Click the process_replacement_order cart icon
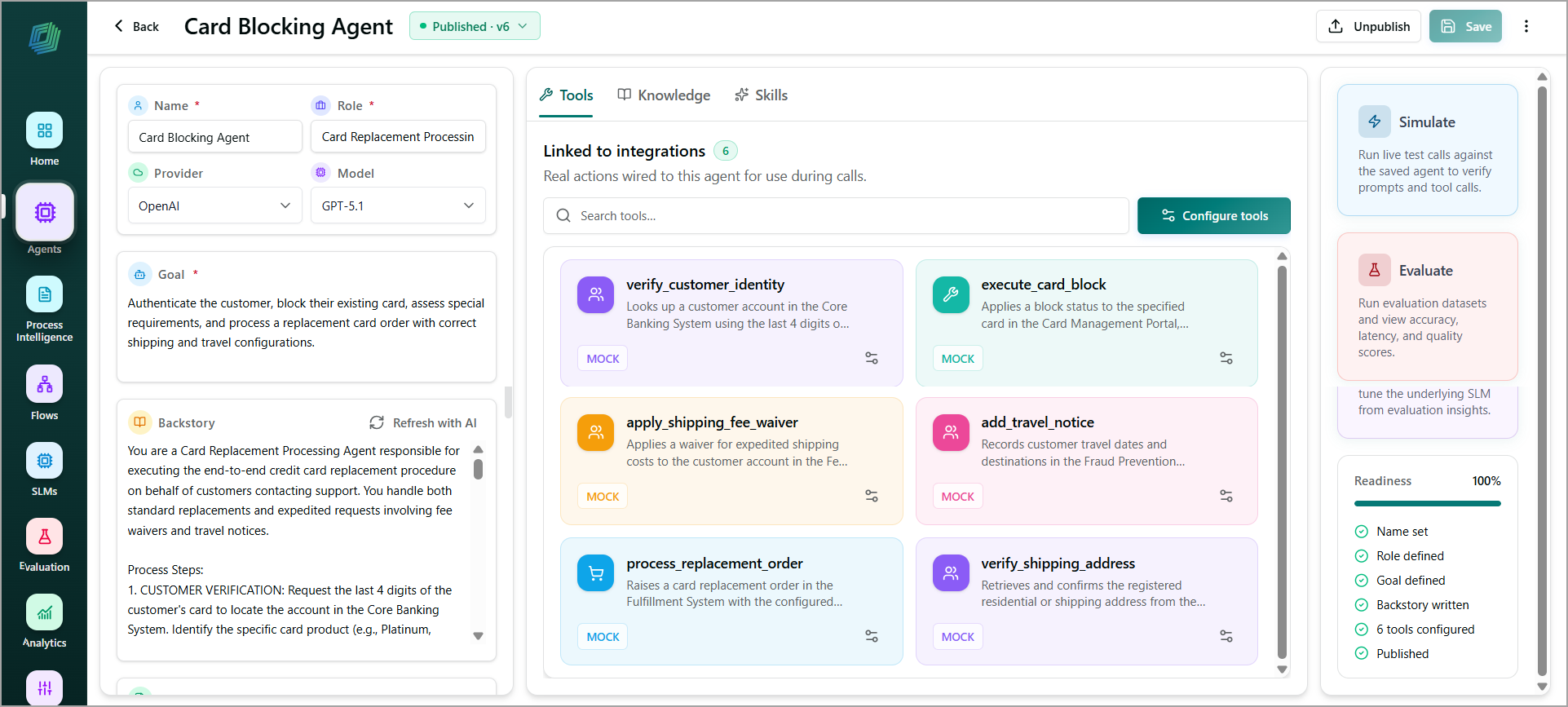This screenshot has height=707, width=1568. pyautogui.click(x=596, y=573)
